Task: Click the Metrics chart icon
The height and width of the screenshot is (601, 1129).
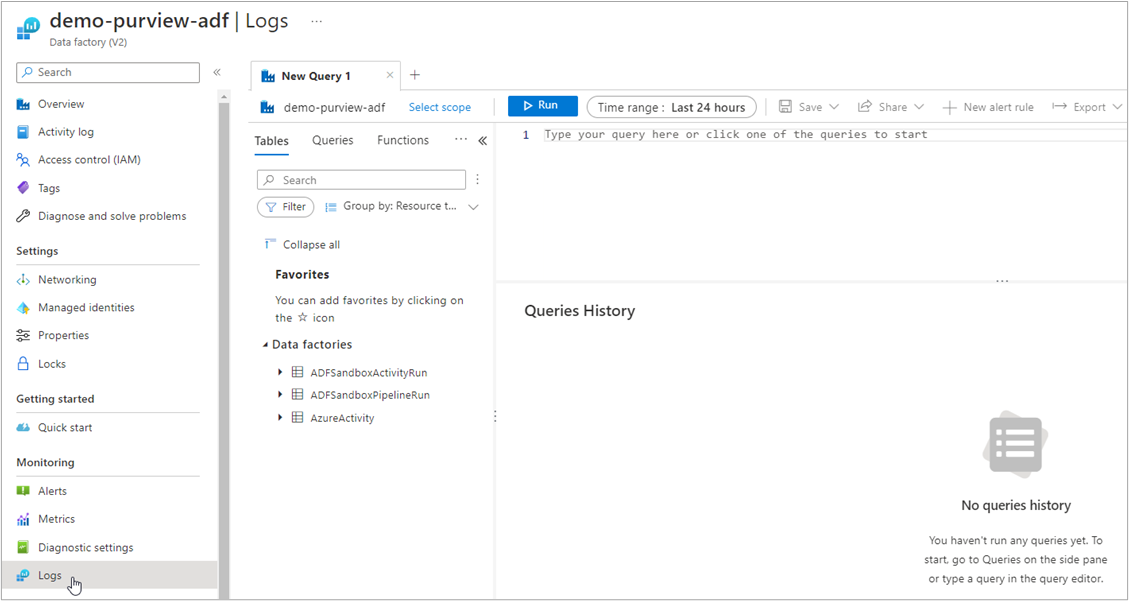Action: click(x=23, y=519)
